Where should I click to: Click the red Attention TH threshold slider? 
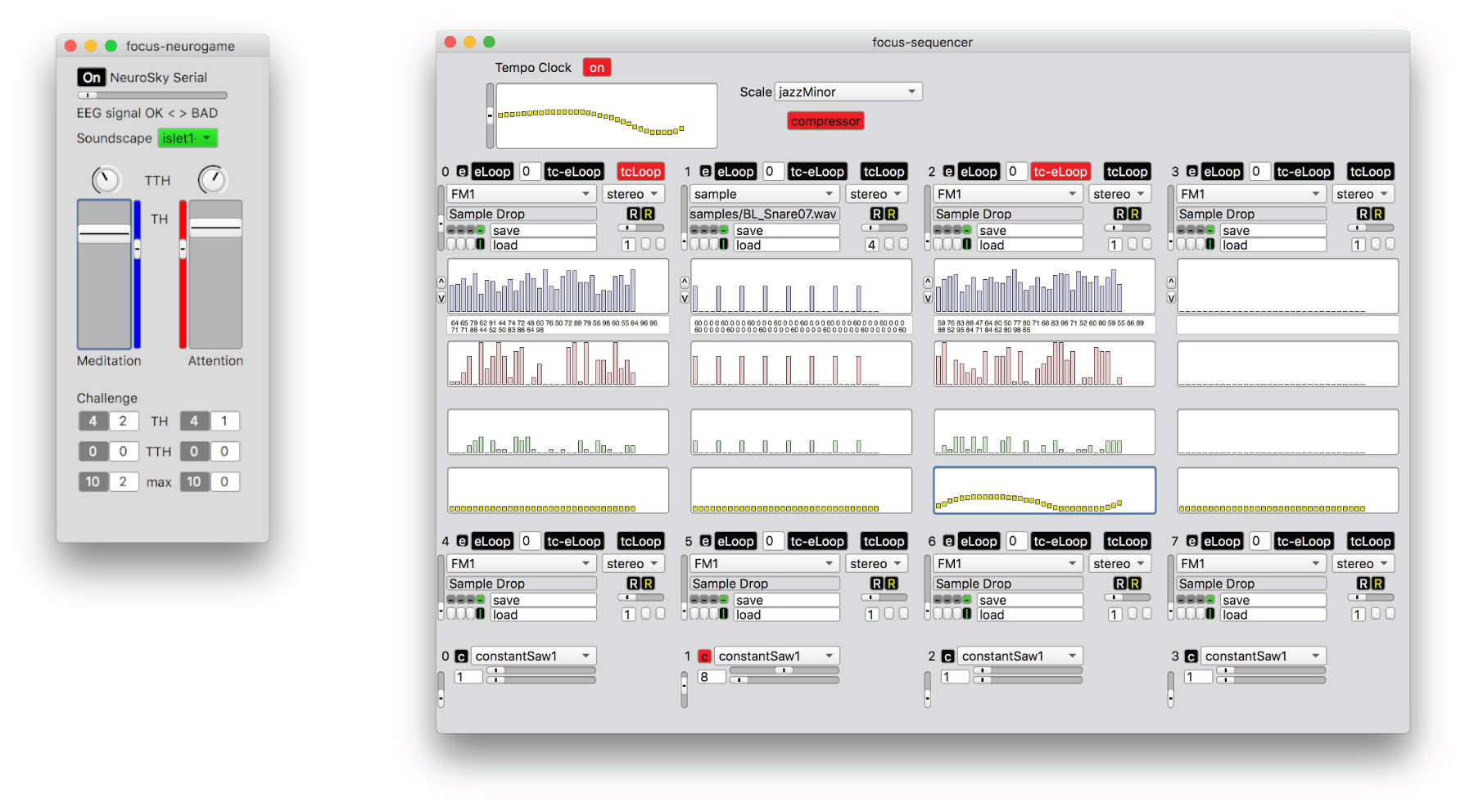(183, 274)
